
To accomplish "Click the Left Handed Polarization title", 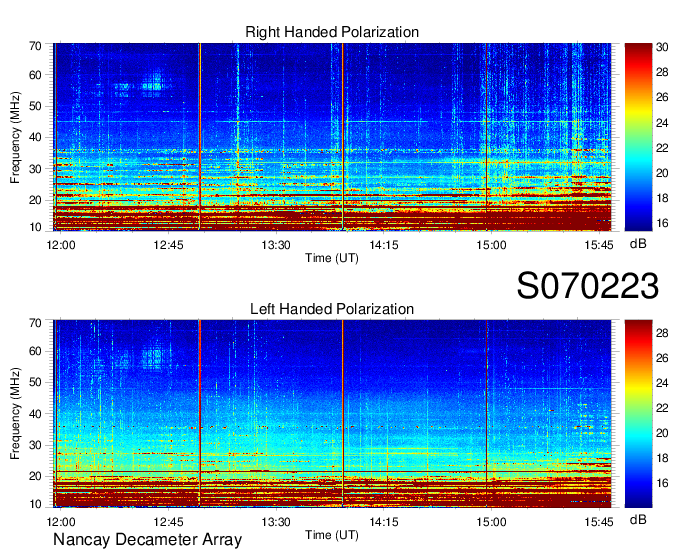I will click(x=332, y=309).
